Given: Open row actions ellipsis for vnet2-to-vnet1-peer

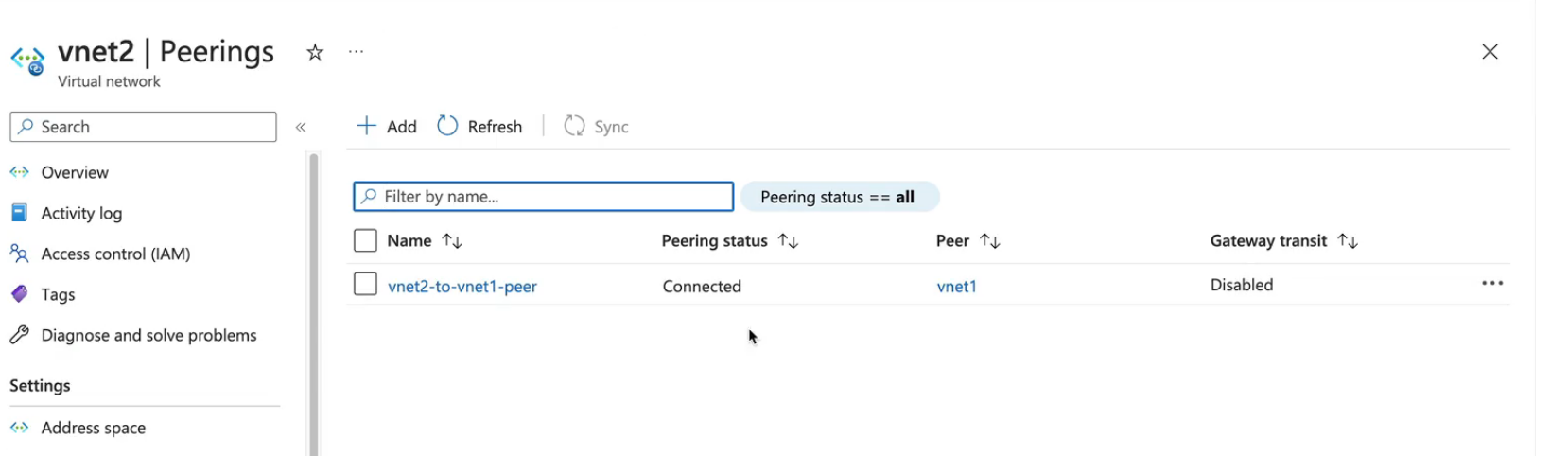Looking at the screenshot, I should point(1491,284).
